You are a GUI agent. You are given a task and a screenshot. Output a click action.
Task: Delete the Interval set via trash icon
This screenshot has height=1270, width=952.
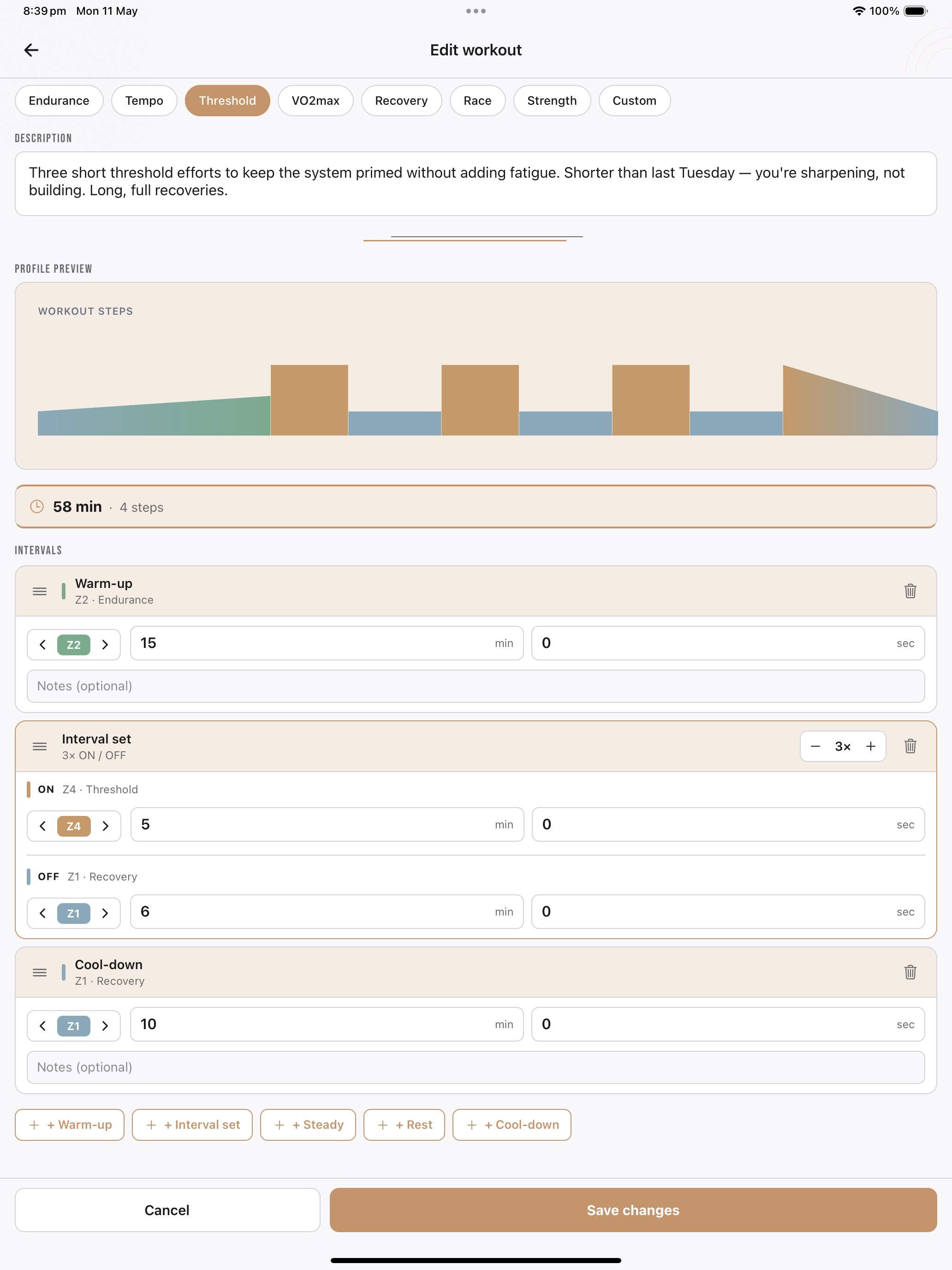(910, 746)
